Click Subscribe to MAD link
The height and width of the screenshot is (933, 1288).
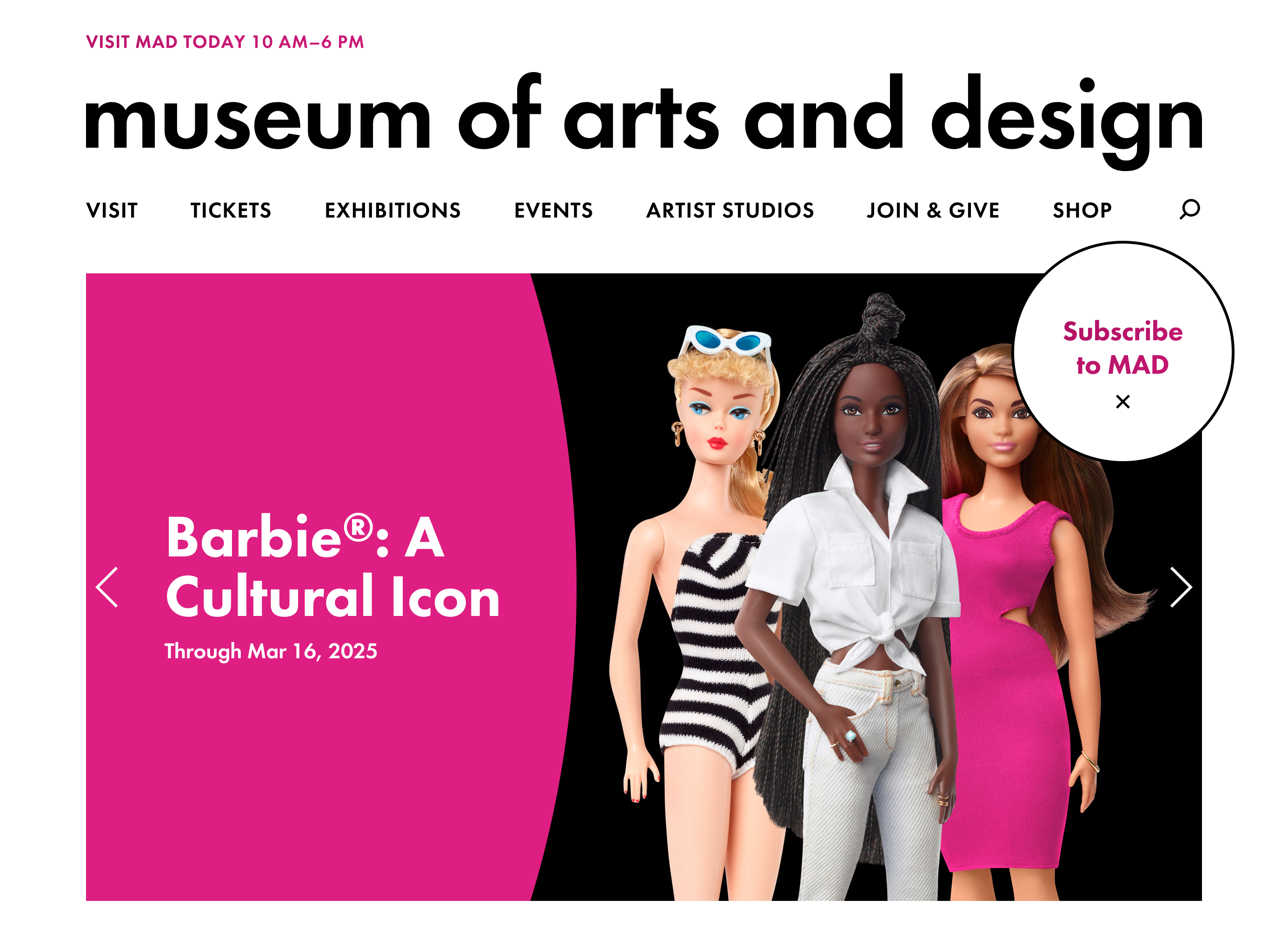click(x=1122, y=348)
